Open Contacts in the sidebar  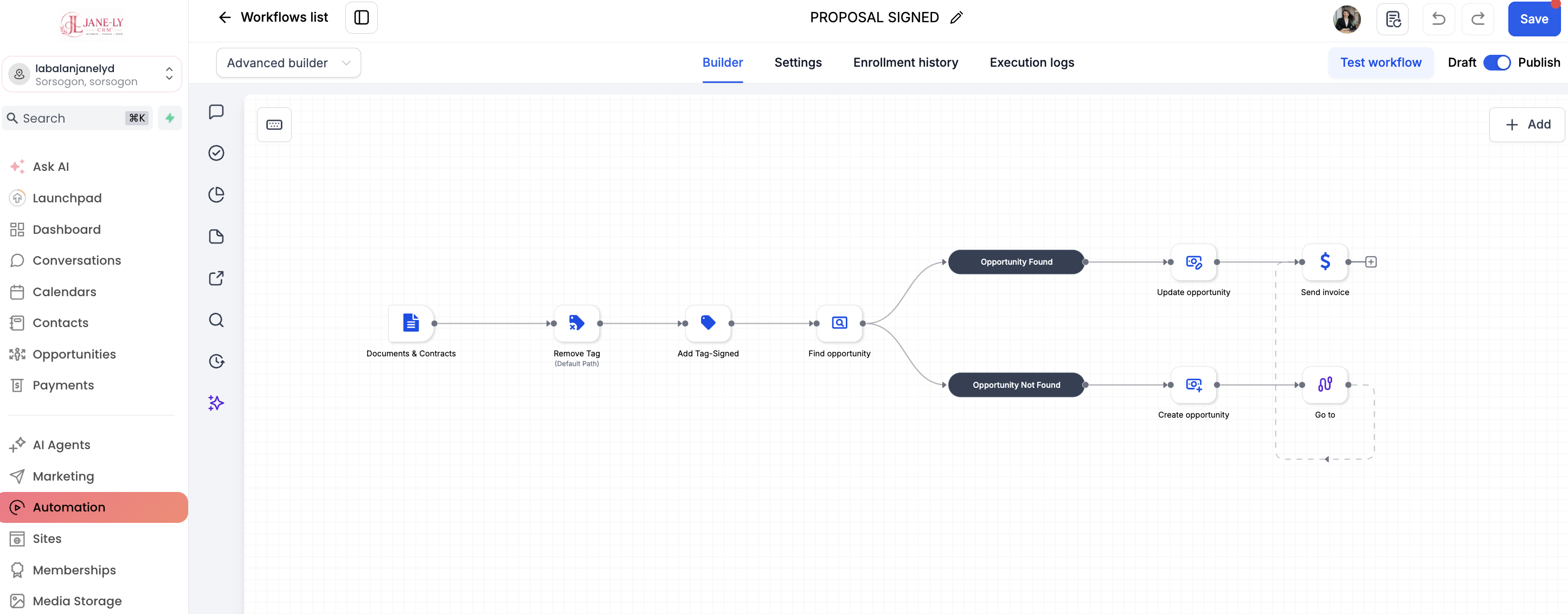(x=60, y=323)
